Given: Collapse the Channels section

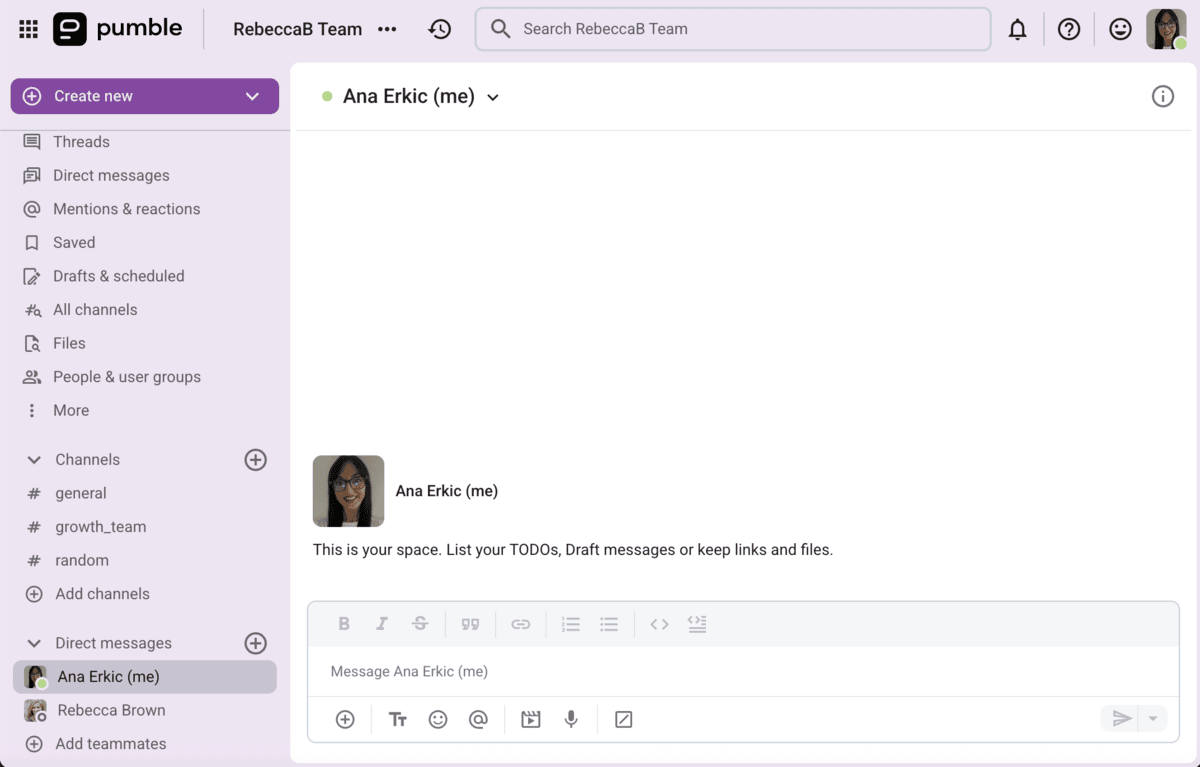Looking at the screenshot, I should tap(34, 460).
